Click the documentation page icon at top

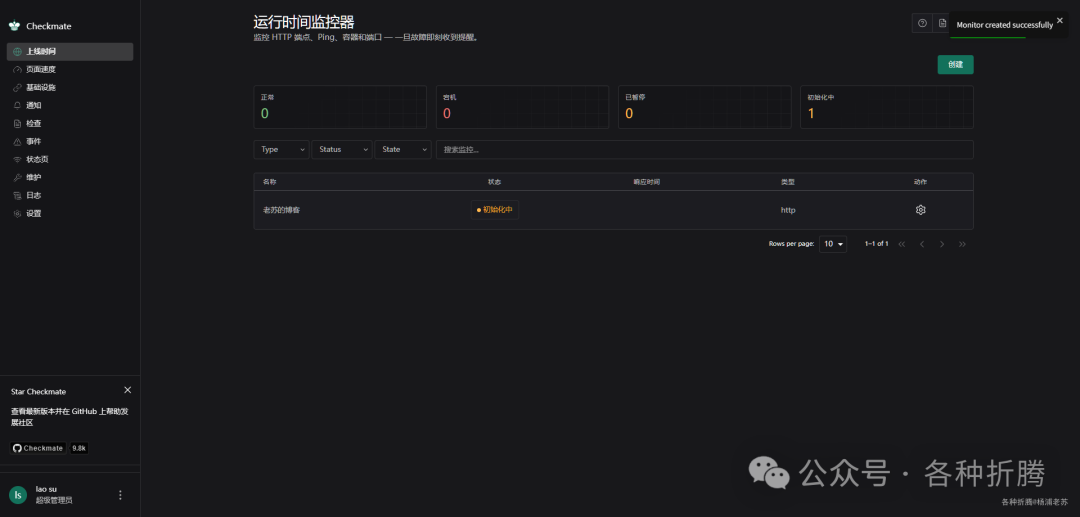pyautogui.click(x=942, y=23)
